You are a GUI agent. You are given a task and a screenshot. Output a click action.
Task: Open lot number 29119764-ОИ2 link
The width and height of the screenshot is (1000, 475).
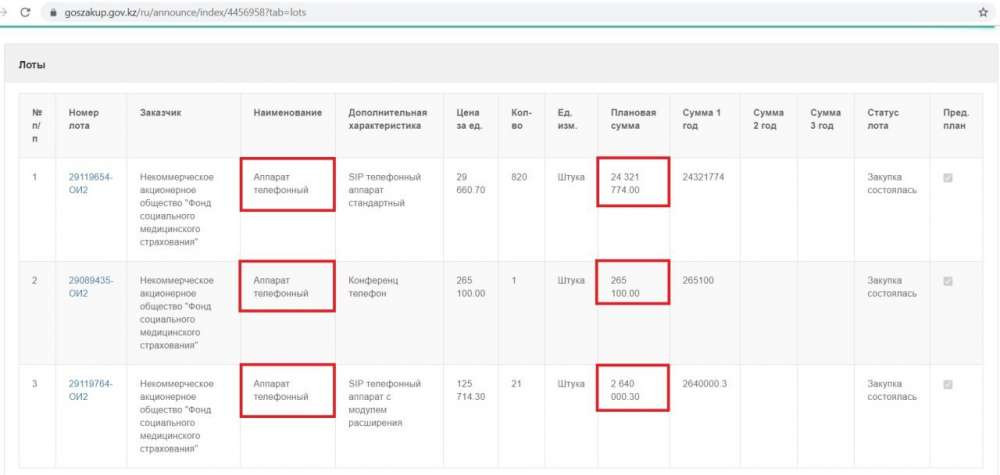coord(90,390)
